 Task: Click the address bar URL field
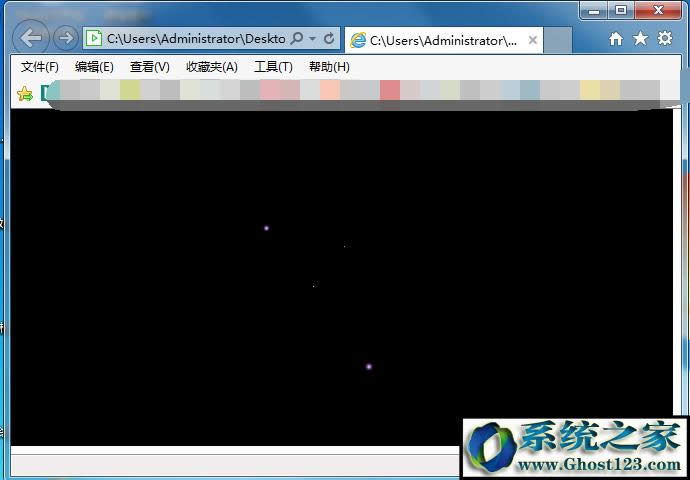click(195, 39)
